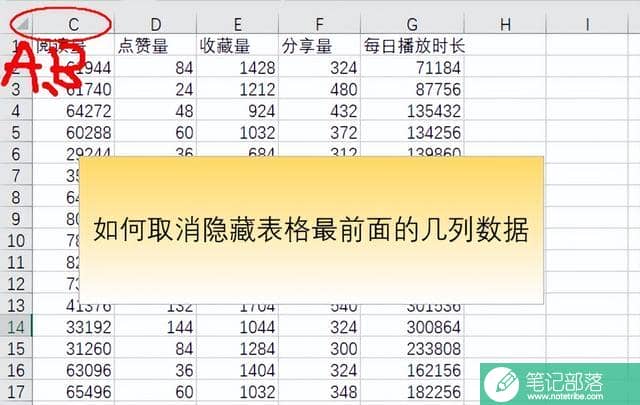Click the 分享量 header cell

320,46
